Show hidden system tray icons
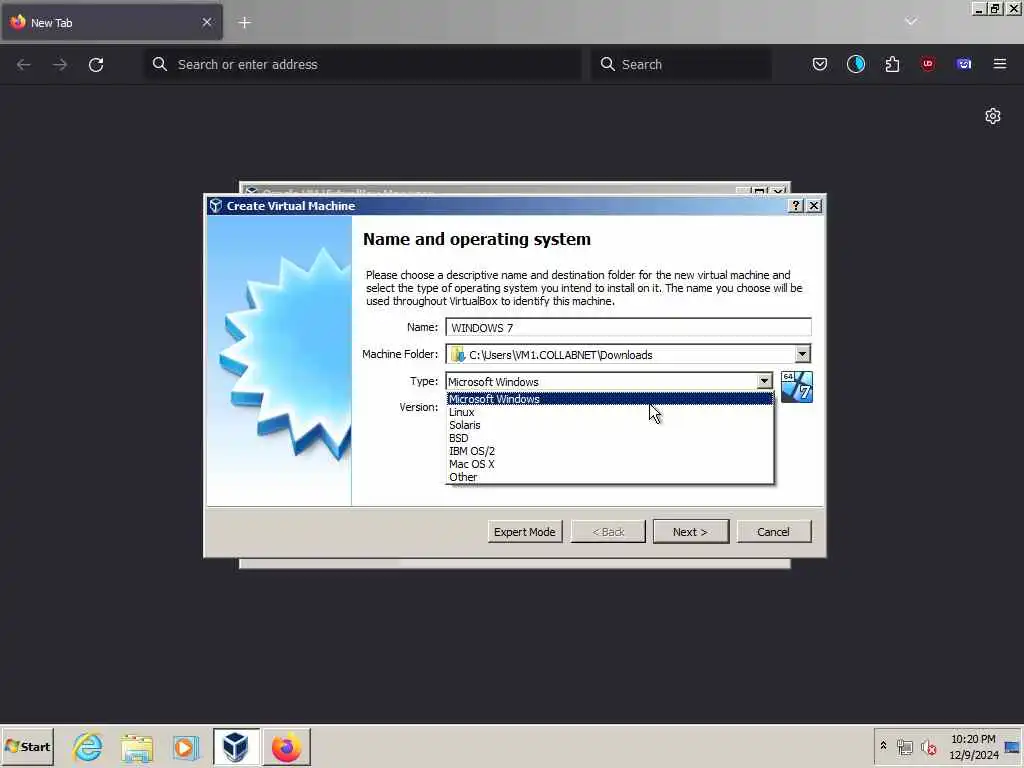Screen dimensions: 1024x768 (x=884, y=746)
